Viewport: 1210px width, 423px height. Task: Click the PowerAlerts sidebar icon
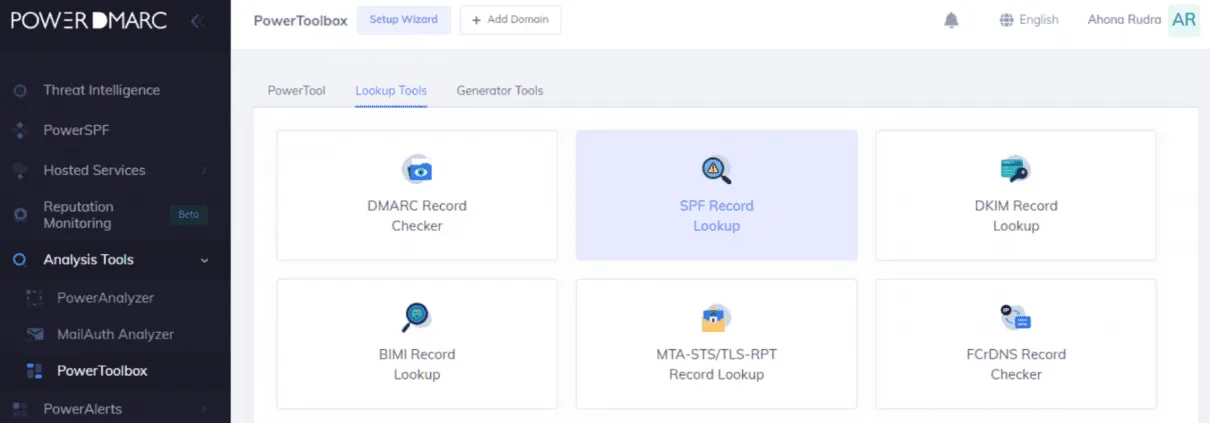[20, 409]
